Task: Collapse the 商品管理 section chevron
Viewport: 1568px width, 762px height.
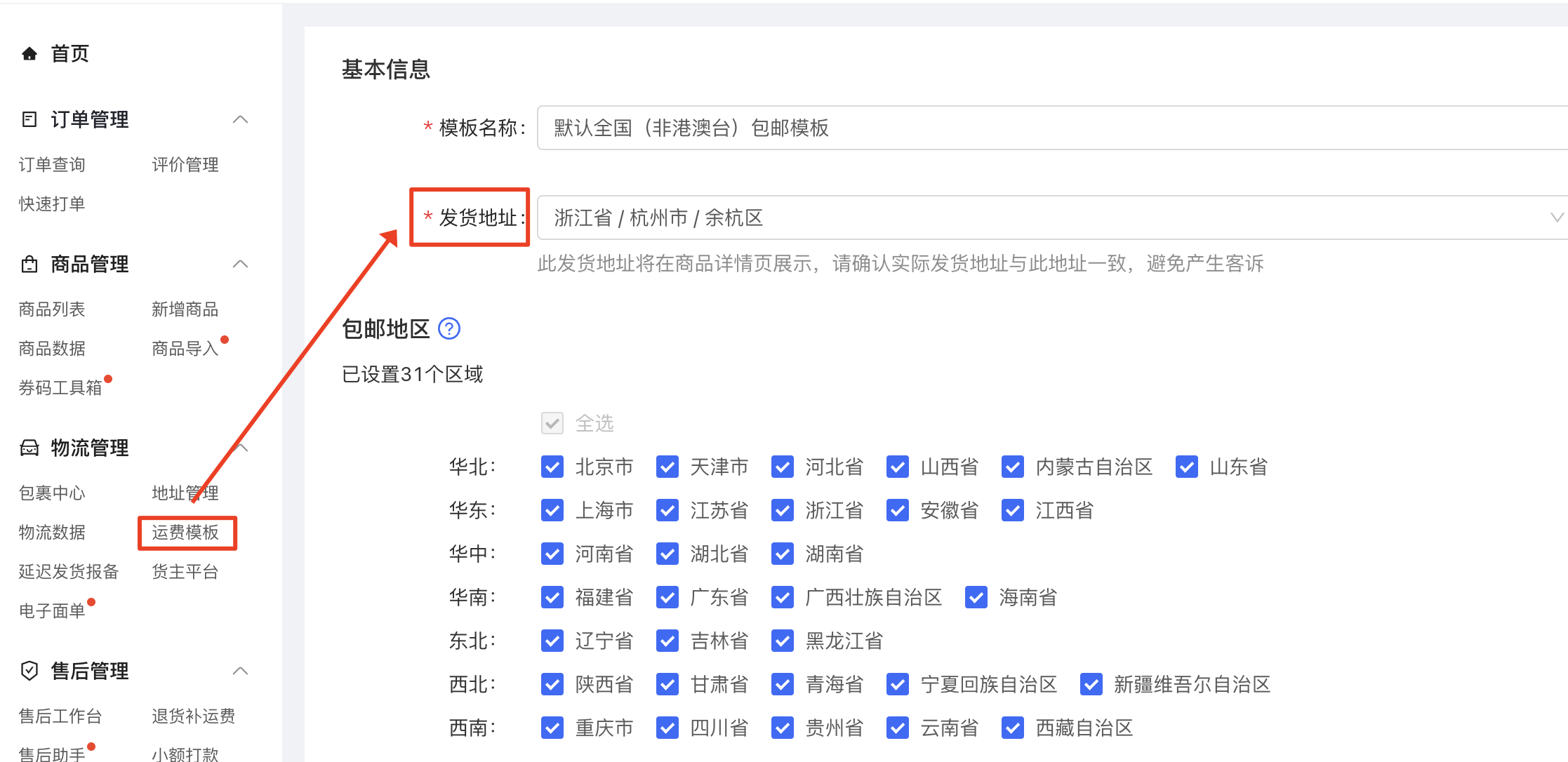Action: click(x=240, y=264)
